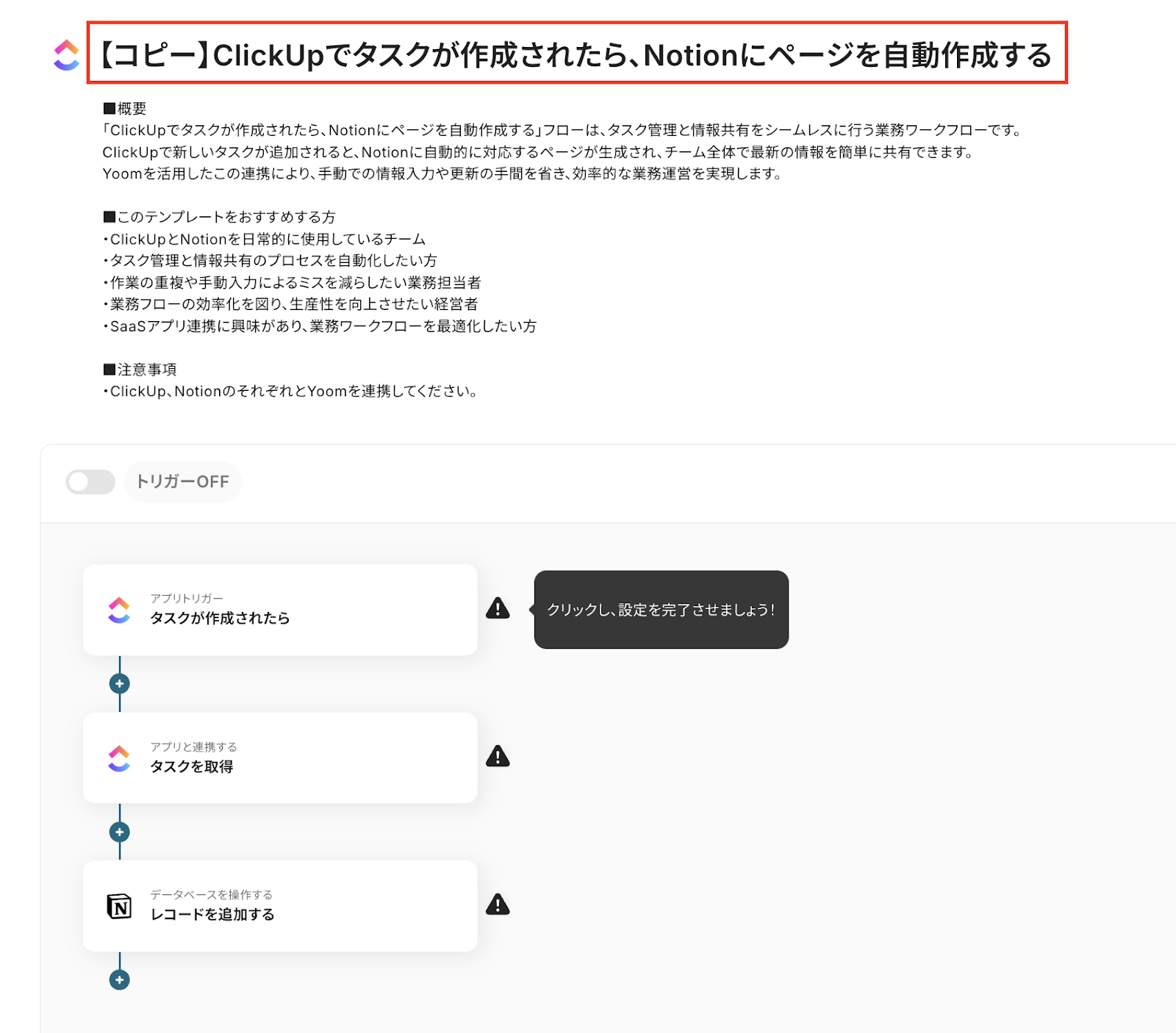Add a step below タスクを取得
The image size is (1176, 1033).
point(120,832)
